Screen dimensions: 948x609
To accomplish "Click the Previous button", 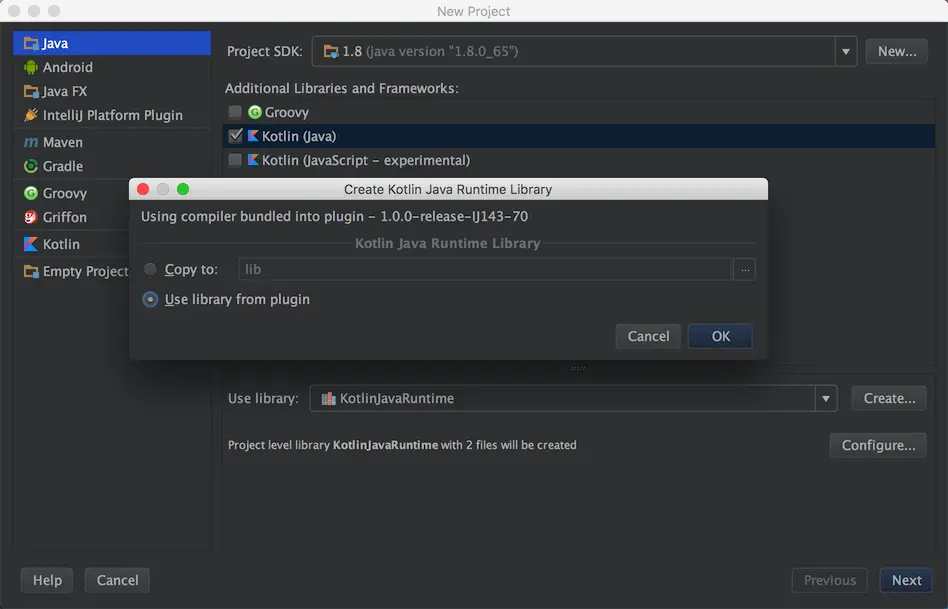I will [x=830, y=581].
